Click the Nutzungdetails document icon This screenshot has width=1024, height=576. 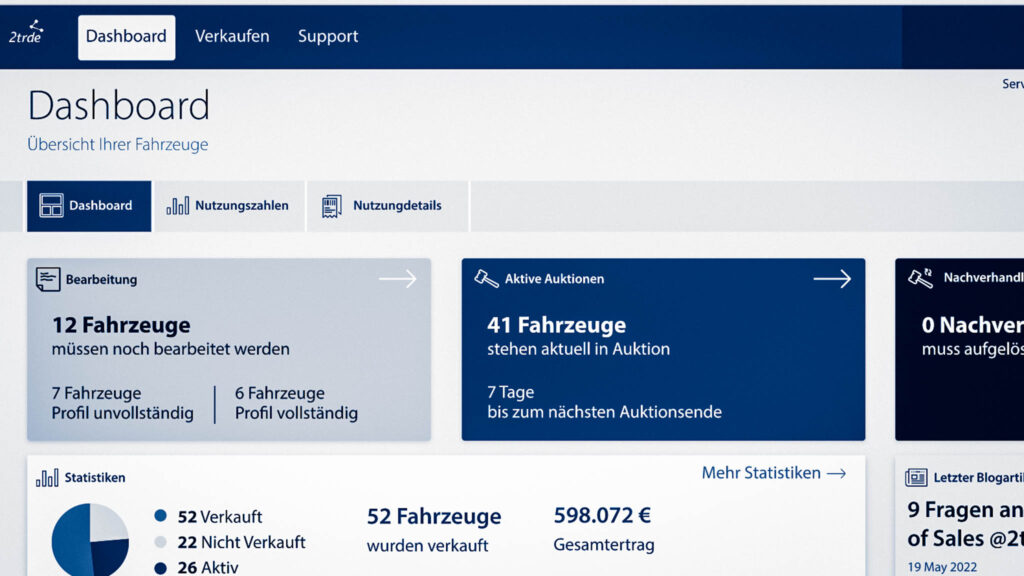332,206
